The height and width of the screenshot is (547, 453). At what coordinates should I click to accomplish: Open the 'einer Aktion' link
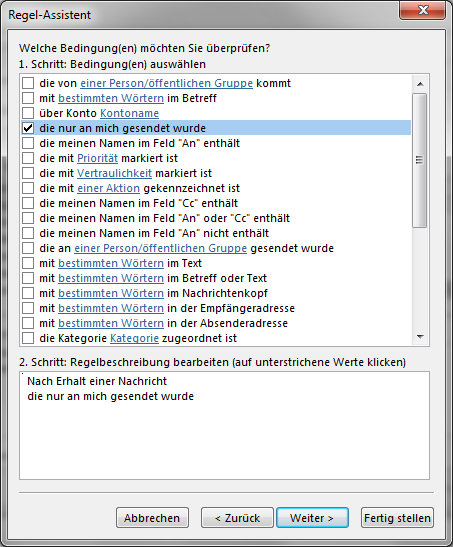point(108,188)
